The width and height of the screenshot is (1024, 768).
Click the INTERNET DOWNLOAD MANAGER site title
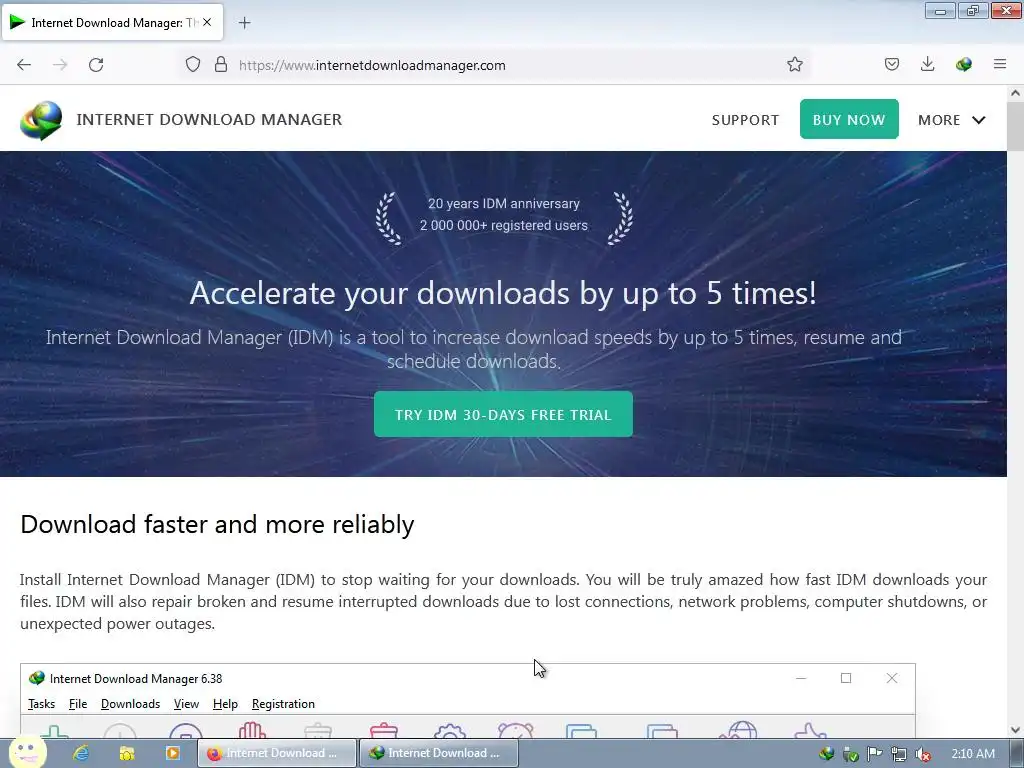(x=209, y=120)
